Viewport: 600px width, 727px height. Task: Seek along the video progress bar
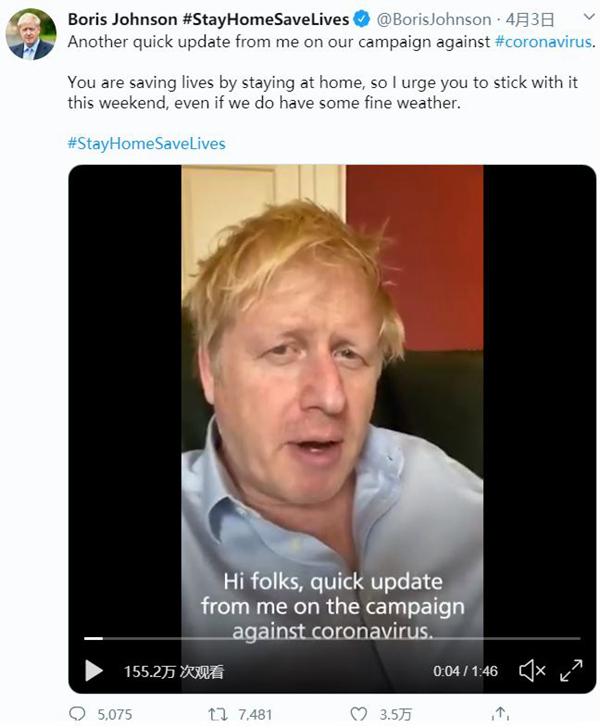pos(330,638)
